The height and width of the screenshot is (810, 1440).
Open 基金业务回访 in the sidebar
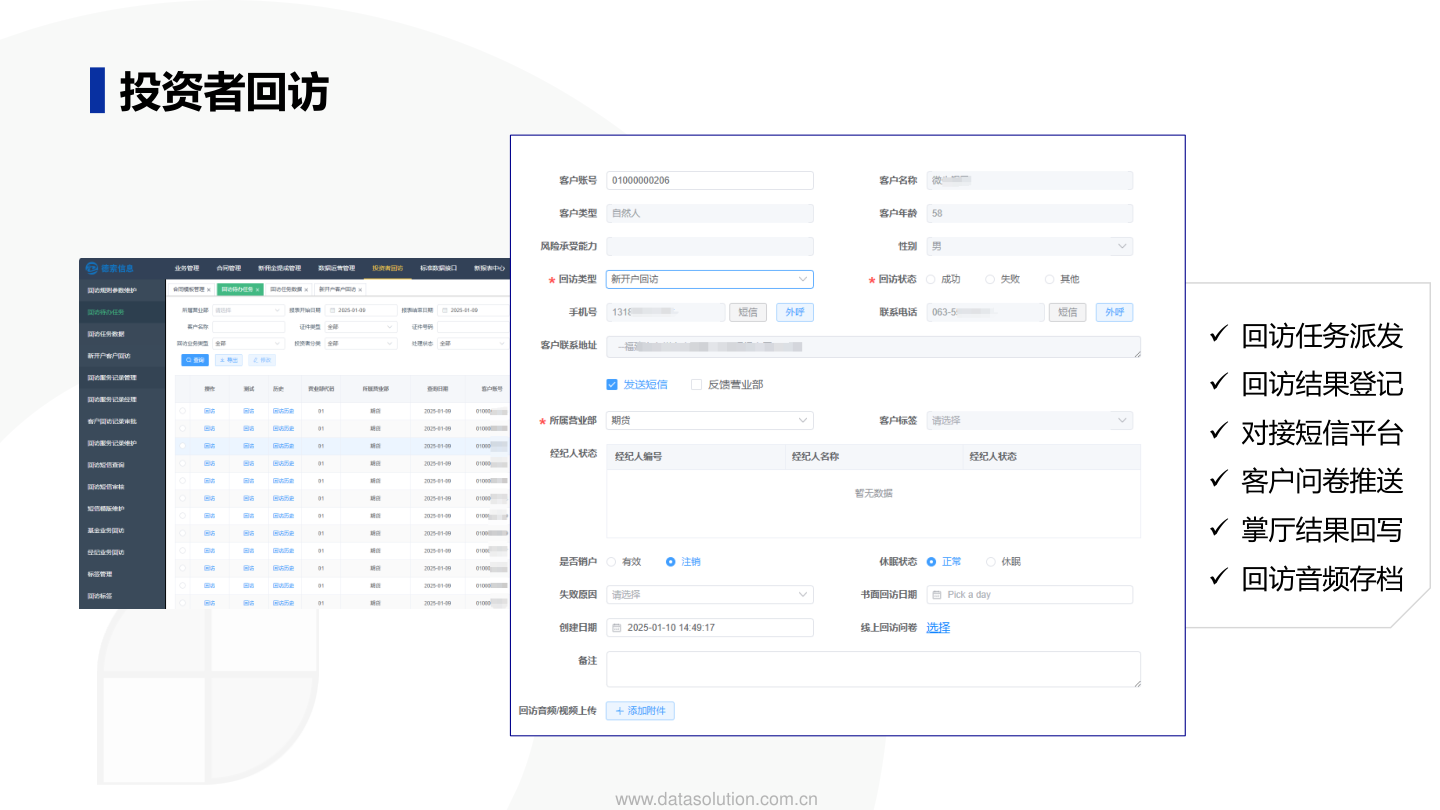122,531
